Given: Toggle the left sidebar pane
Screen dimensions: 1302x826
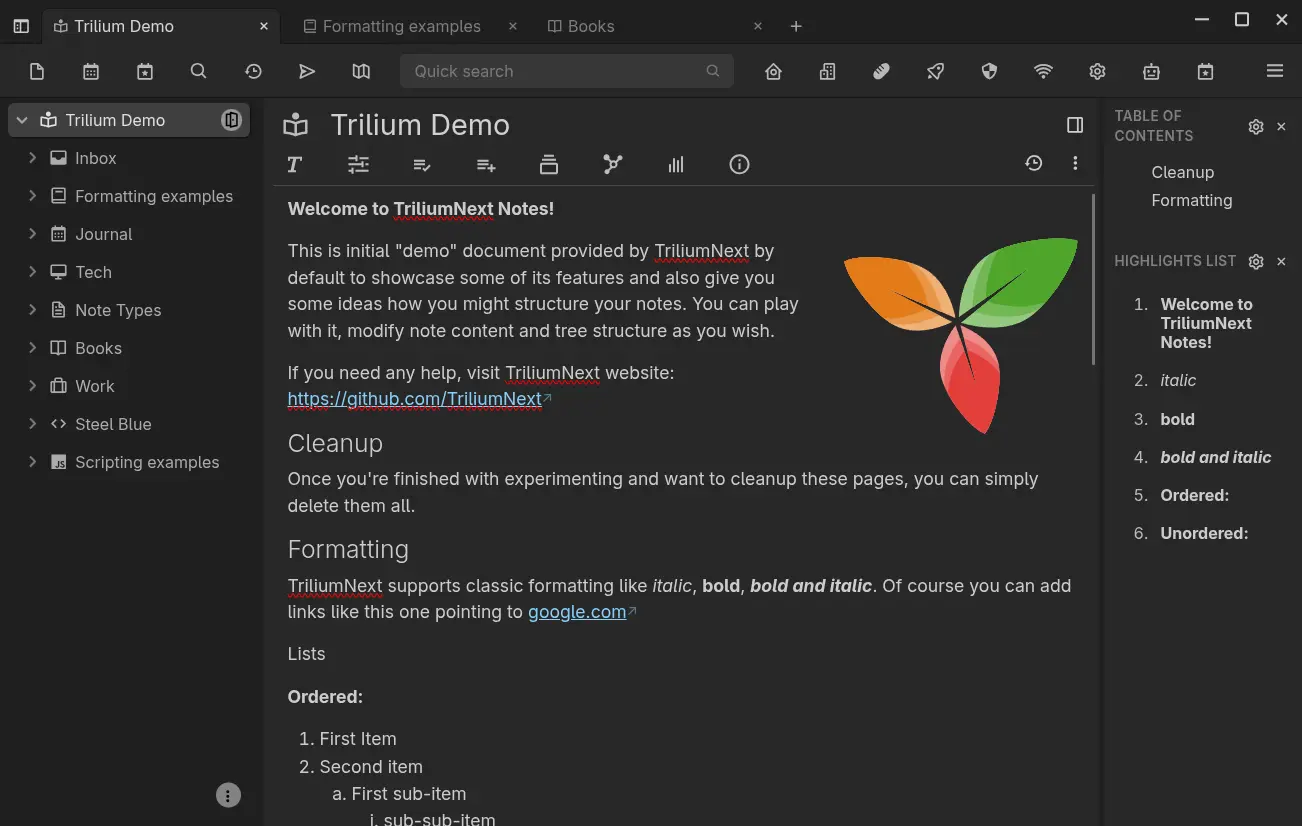Looking at the screenshot, I should point(21,26).
